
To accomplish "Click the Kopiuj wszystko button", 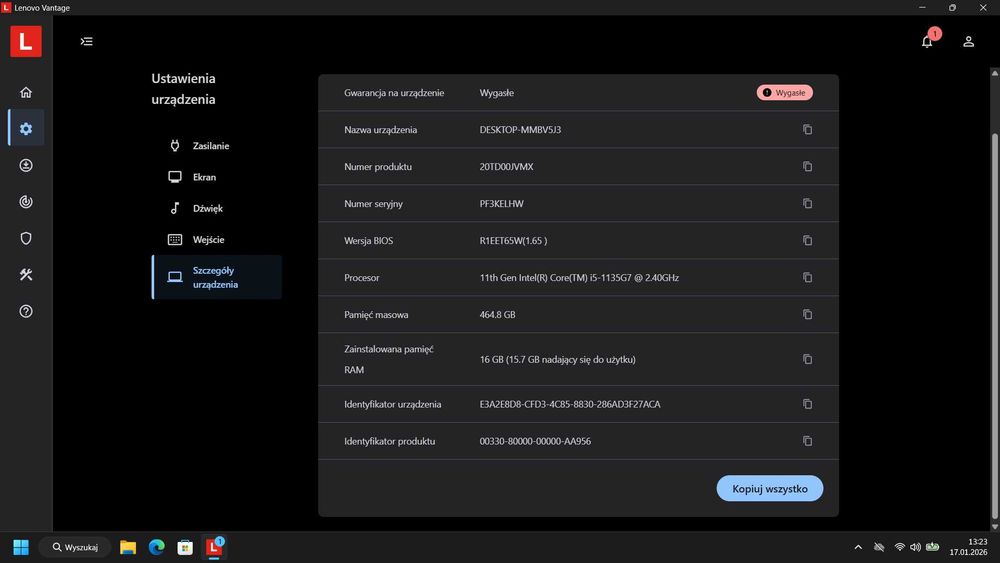I will click(770, 488).
